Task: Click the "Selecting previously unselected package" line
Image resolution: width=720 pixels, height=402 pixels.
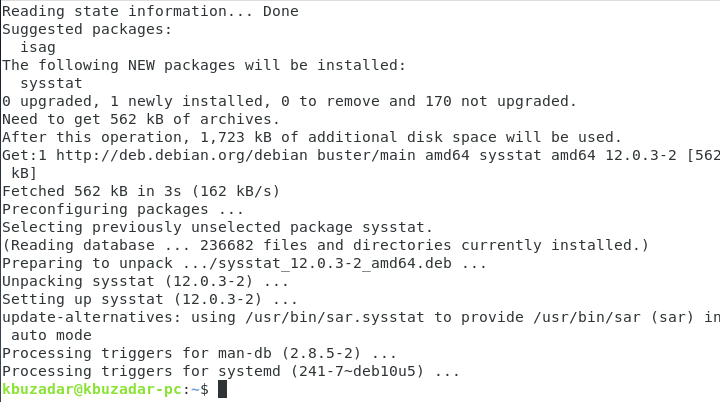Action: pyautogui.click(x=217, y=227)
